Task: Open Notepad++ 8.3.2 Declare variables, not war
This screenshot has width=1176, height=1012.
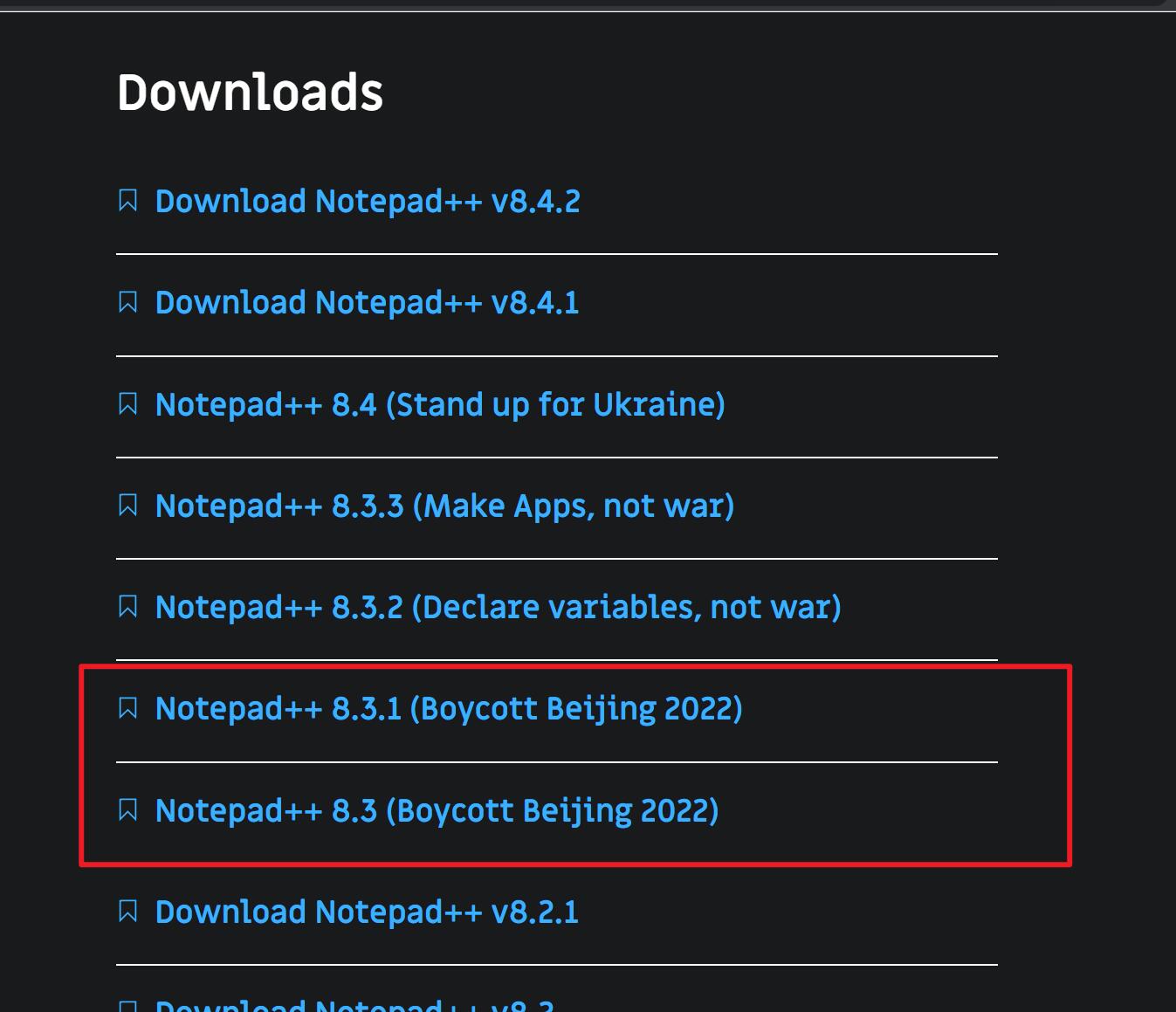Action: pos(497,607)
